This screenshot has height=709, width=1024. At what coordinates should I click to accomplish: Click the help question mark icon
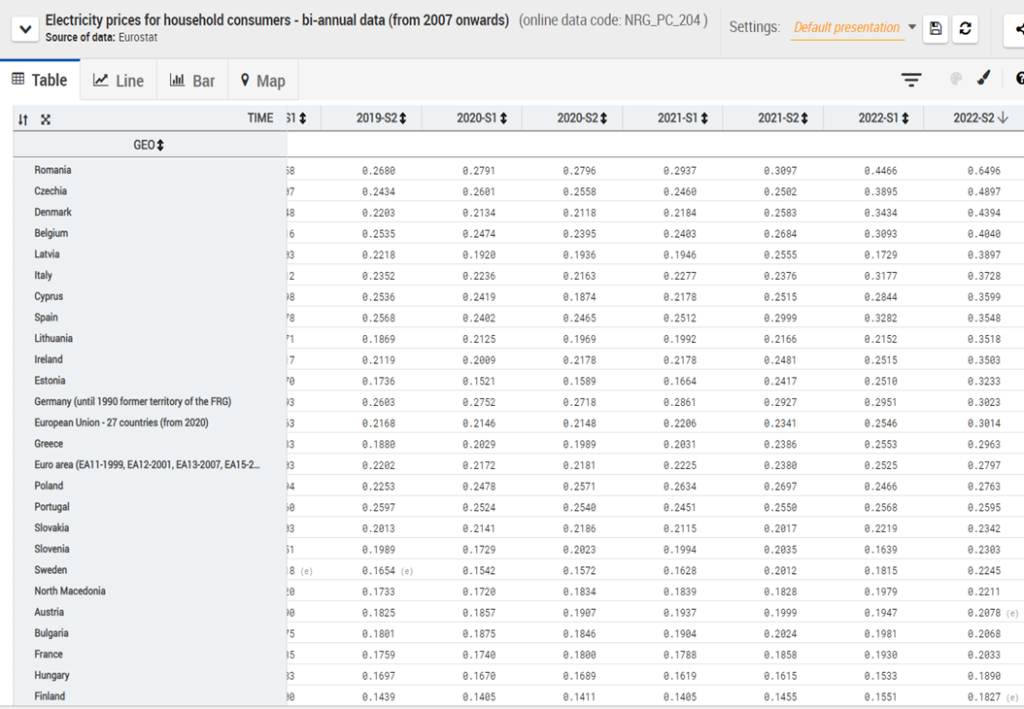(1019, 79)
